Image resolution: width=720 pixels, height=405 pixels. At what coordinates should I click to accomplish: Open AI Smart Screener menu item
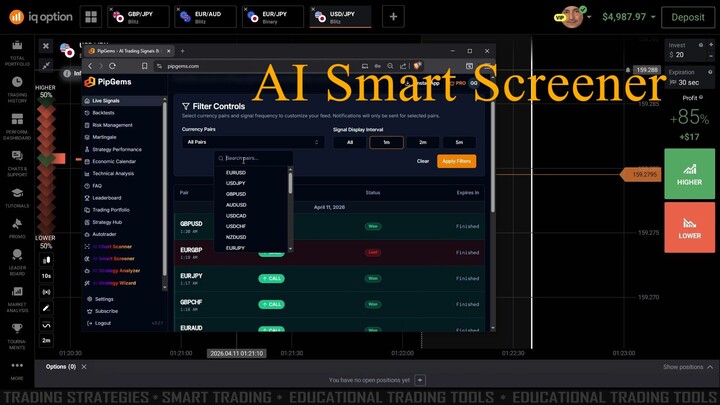[x=113, y=259]
